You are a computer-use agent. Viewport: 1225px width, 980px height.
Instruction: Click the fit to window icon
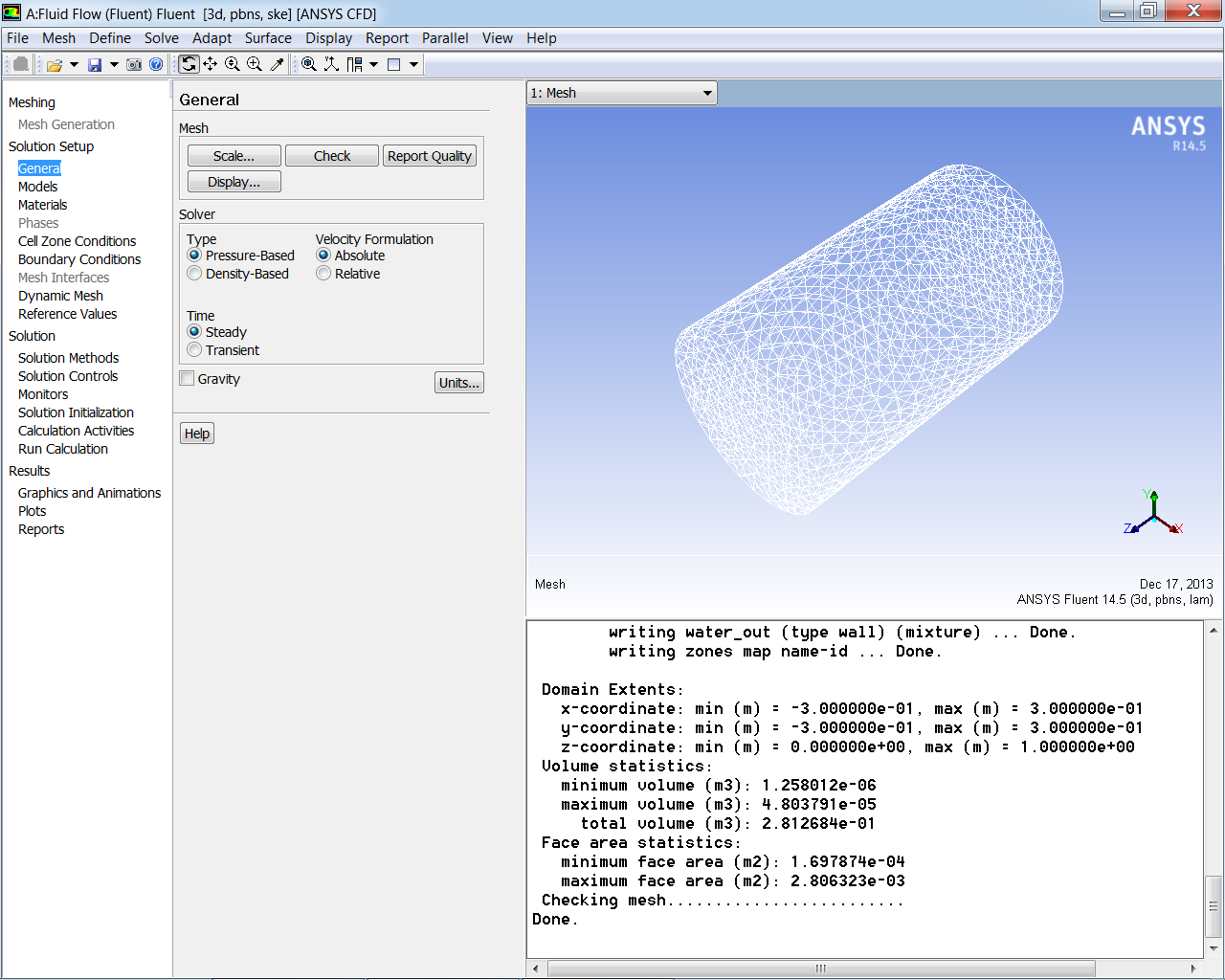coord(309,64)
